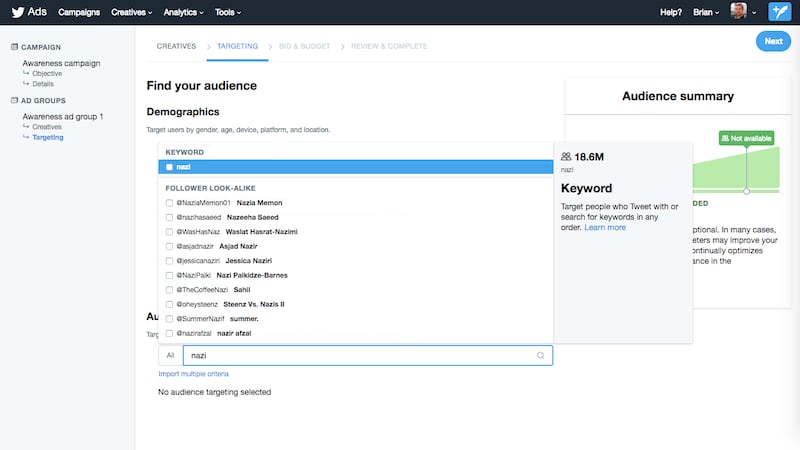The height and width of the screenshot is (450, 800).
Task: Click the audience people icon beside 18.6M
Action: click(566, 157)
